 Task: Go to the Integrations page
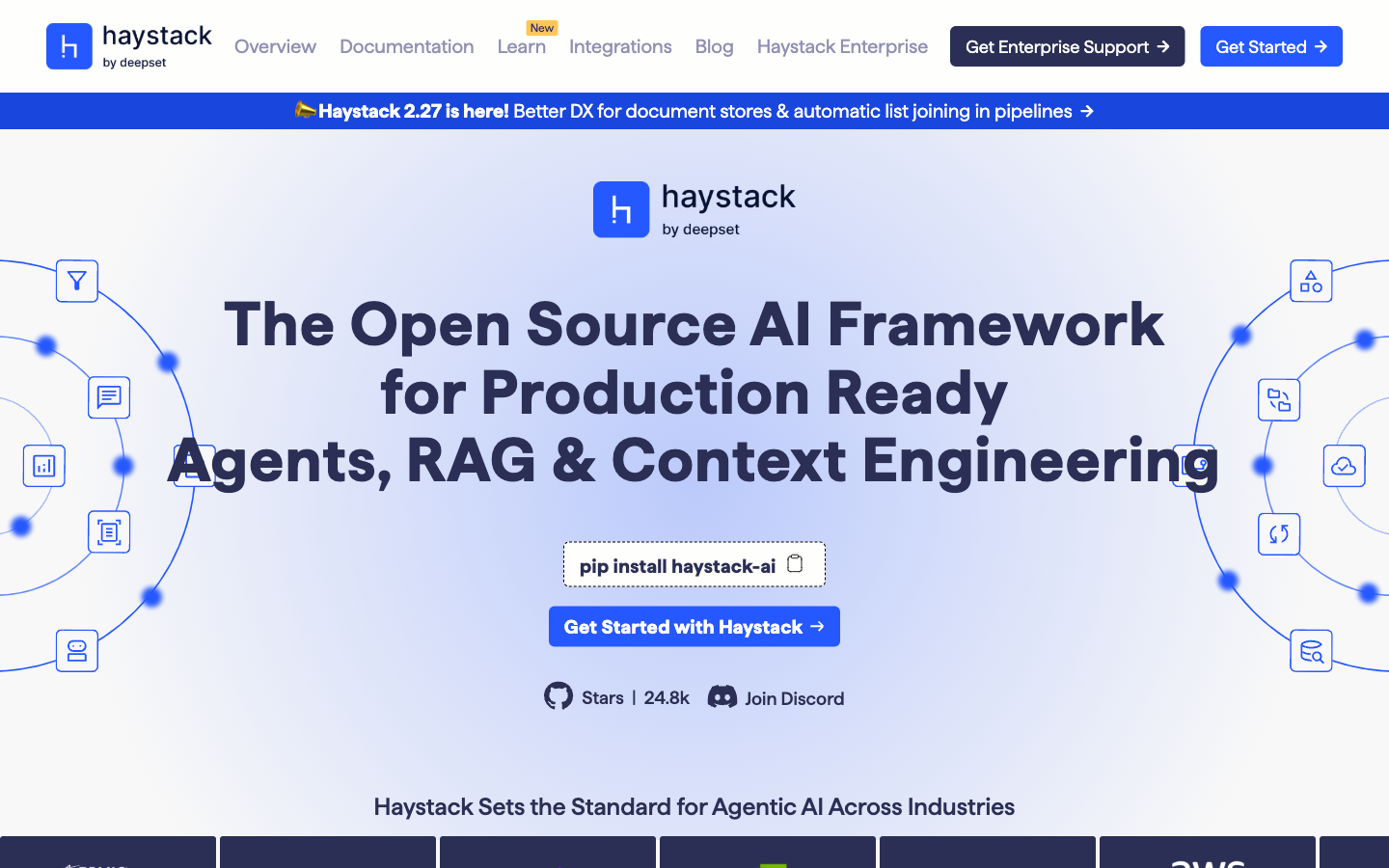[x=620, y=46]
